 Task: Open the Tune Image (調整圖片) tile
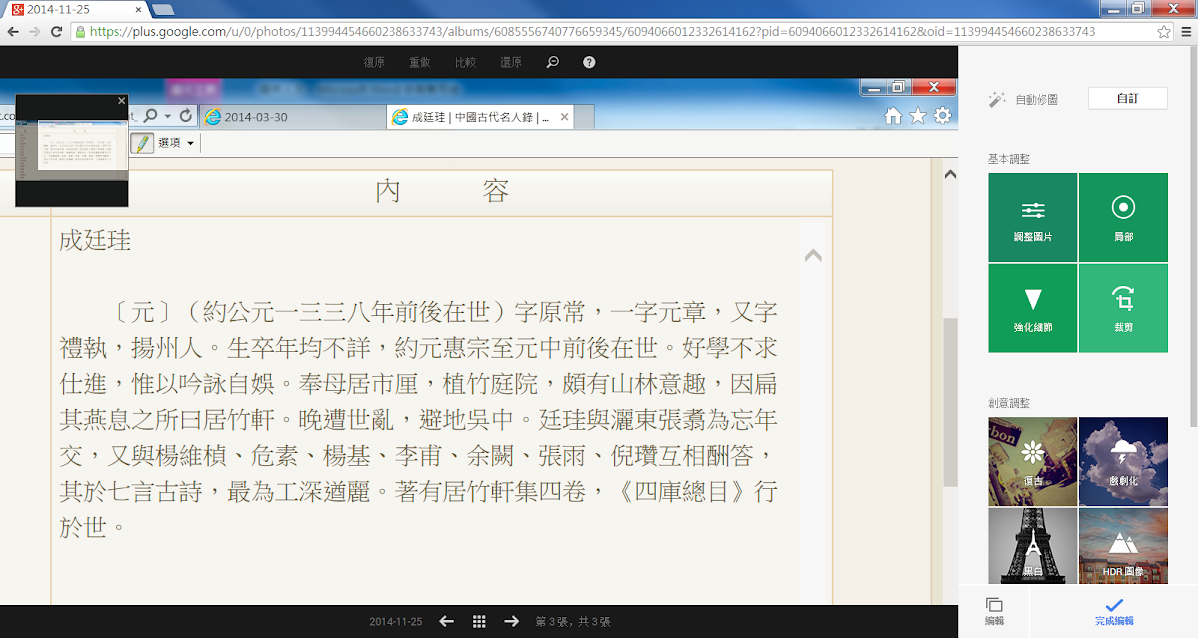[1032, 218]
